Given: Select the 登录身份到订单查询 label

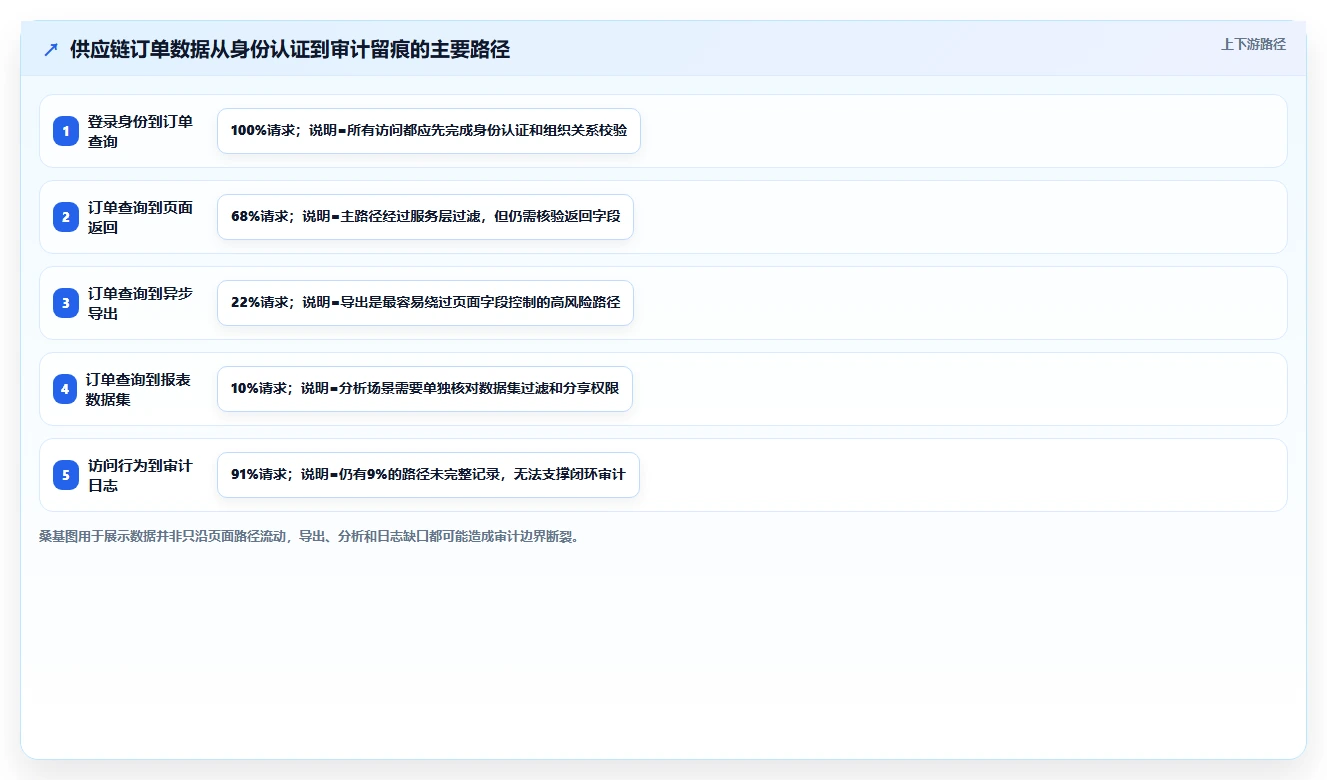Looking at the screenshot, I should click(x=140, y=131).
